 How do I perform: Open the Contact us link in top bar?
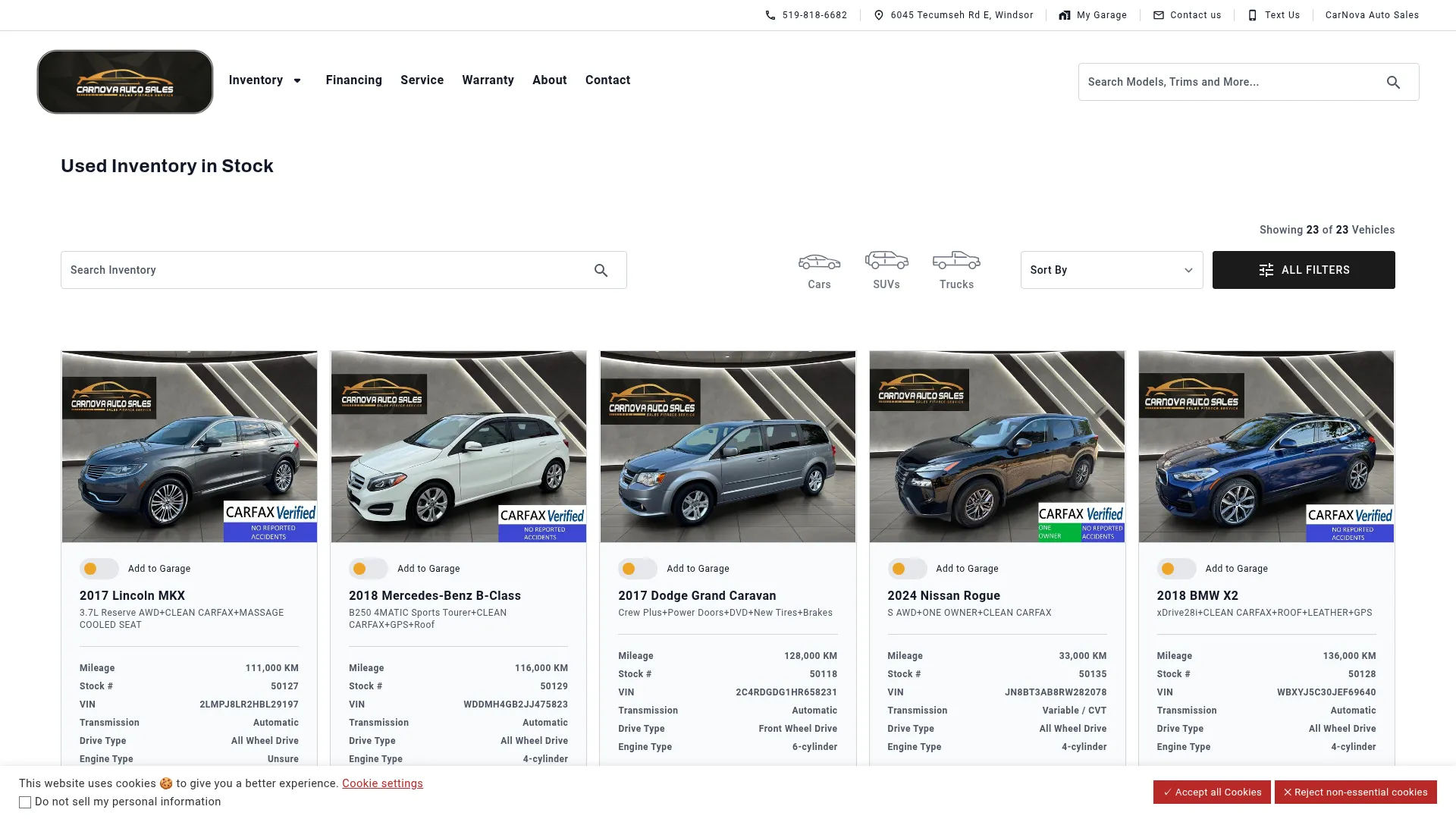pos(1196,15)
